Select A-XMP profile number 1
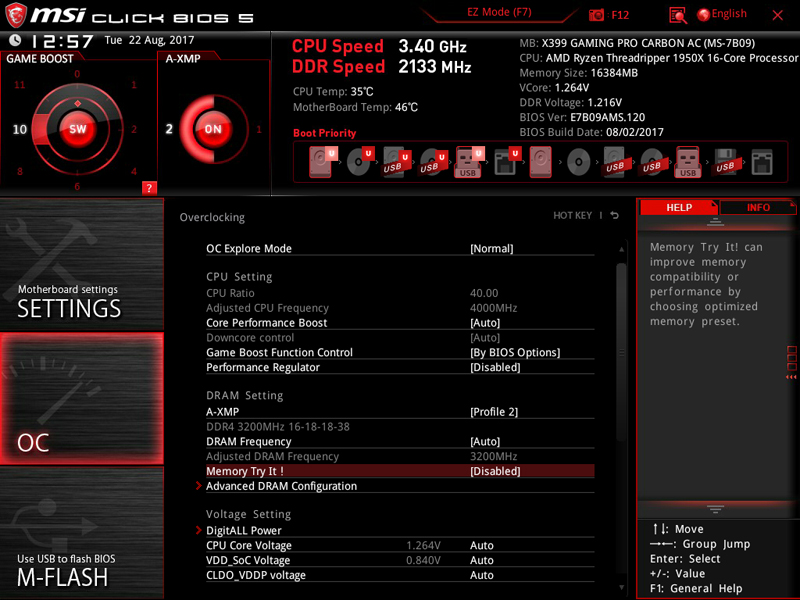 pyautogui.click(x=259, y=129)
